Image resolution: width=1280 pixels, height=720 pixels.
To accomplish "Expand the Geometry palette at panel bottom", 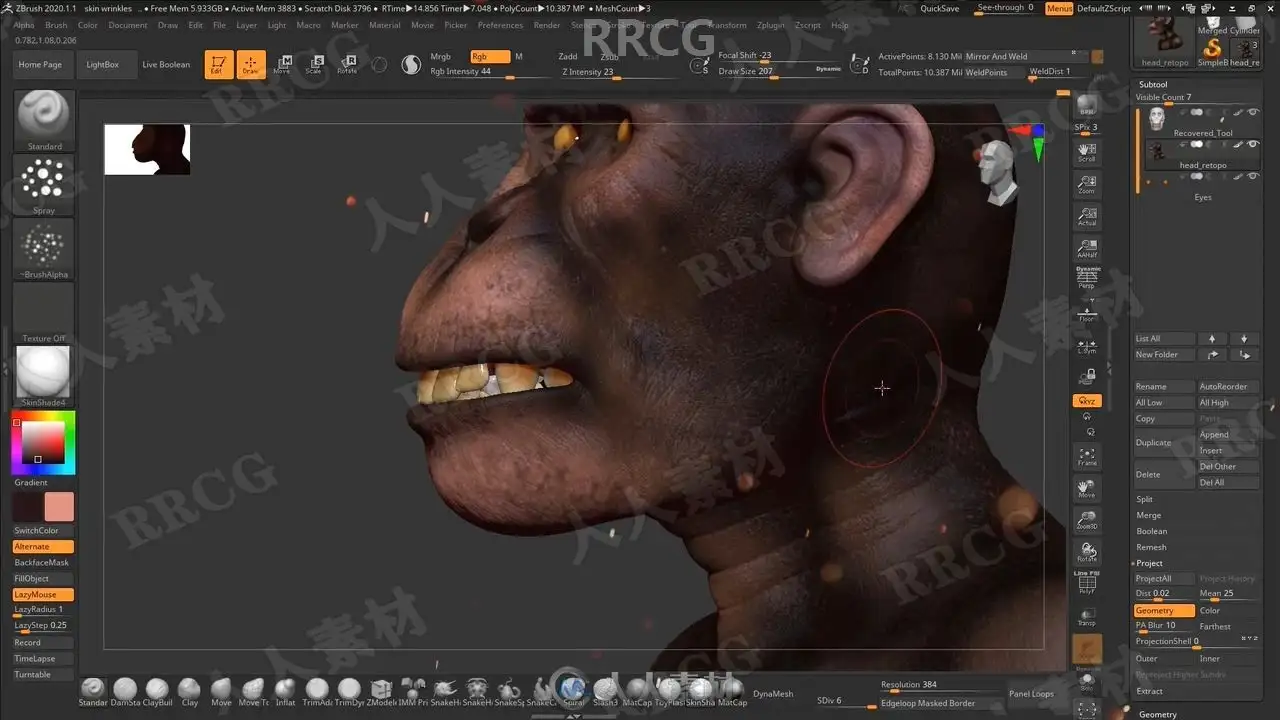I will tap(1158, 714).
